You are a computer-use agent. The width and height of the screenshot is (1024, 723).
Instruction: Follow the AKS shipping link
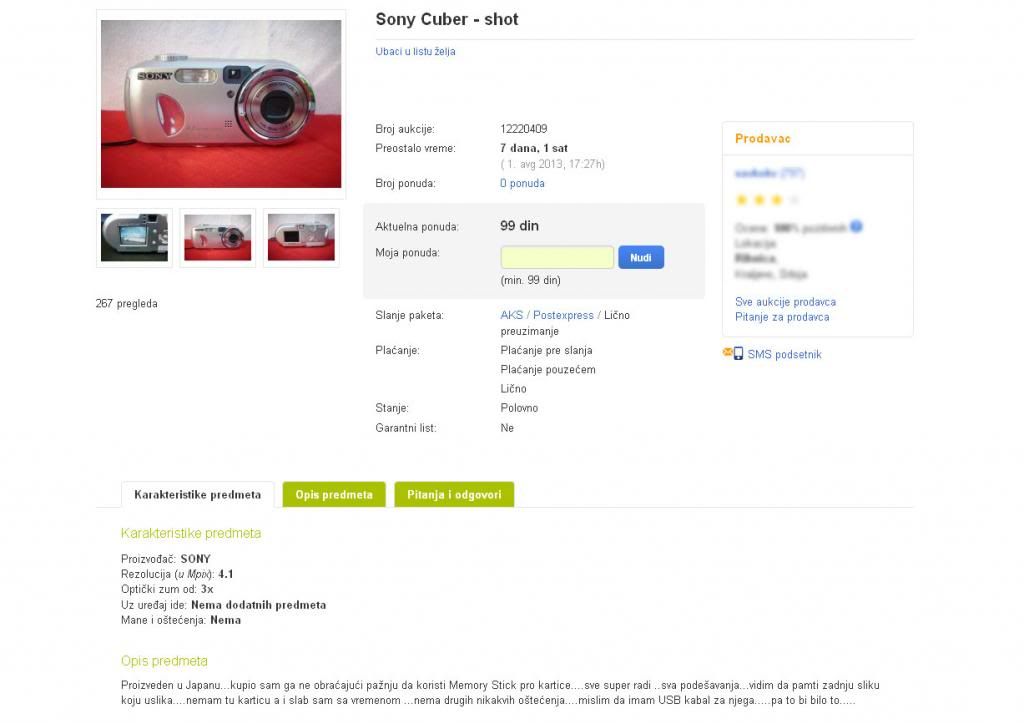[511, 315]
